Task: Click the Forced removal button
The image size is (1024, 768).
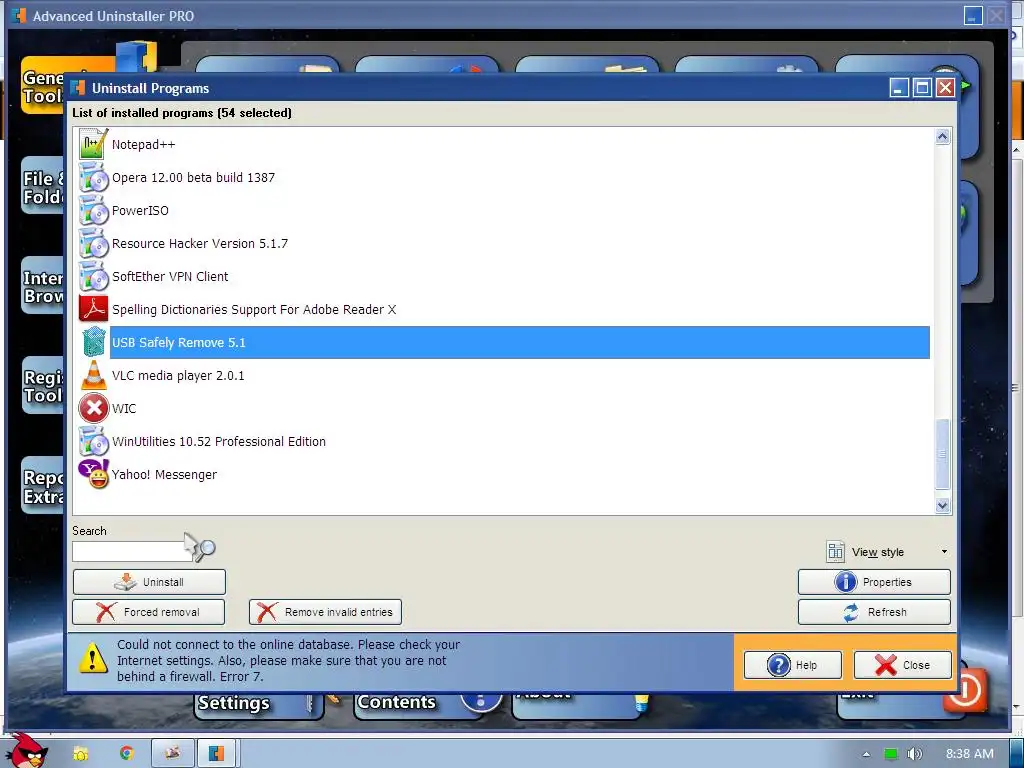Action: pos(149,612)
